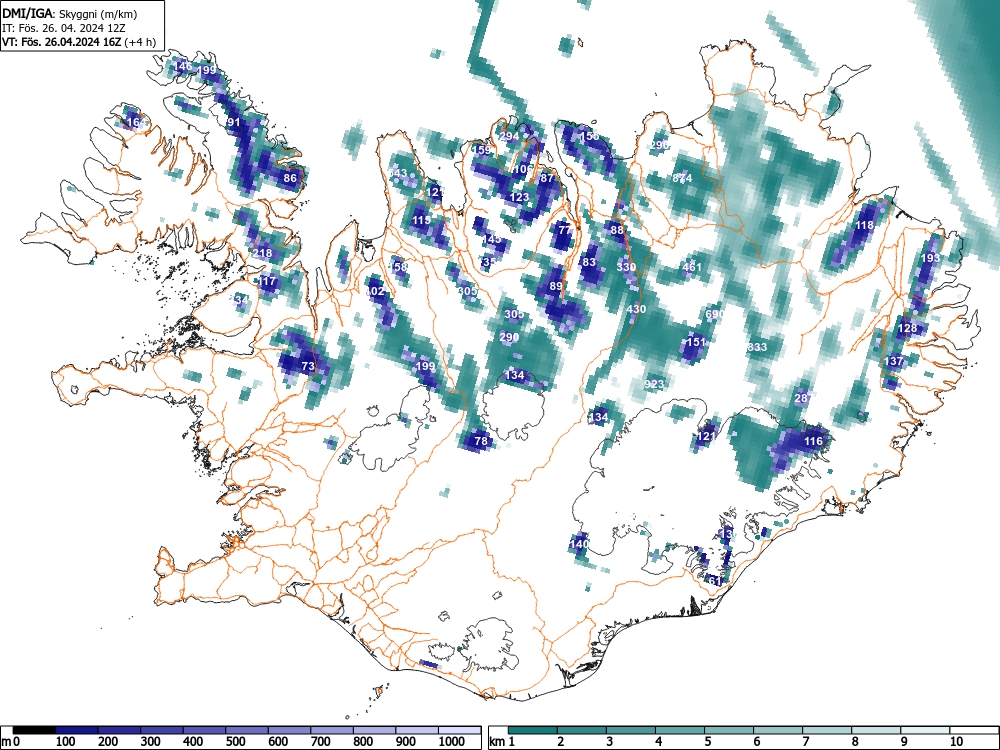1000x750 pixels.
Task: Click the visibility value 461 on the map
Action: pyautogui.click(x=692, y=267)
